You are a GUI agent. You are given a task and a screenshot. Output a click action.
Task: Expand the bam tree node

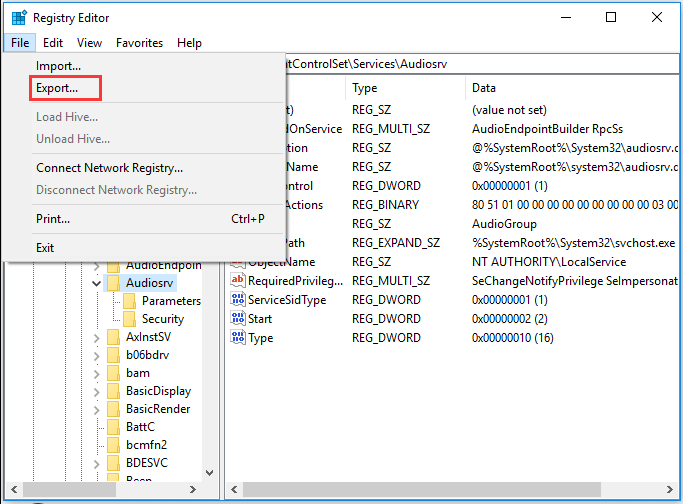(97, 373)
